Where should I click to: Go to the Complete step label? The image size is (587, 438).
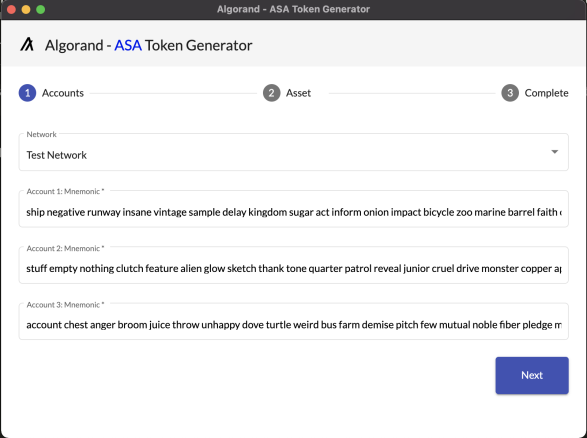pyautogui.click(x=546, y=93)
